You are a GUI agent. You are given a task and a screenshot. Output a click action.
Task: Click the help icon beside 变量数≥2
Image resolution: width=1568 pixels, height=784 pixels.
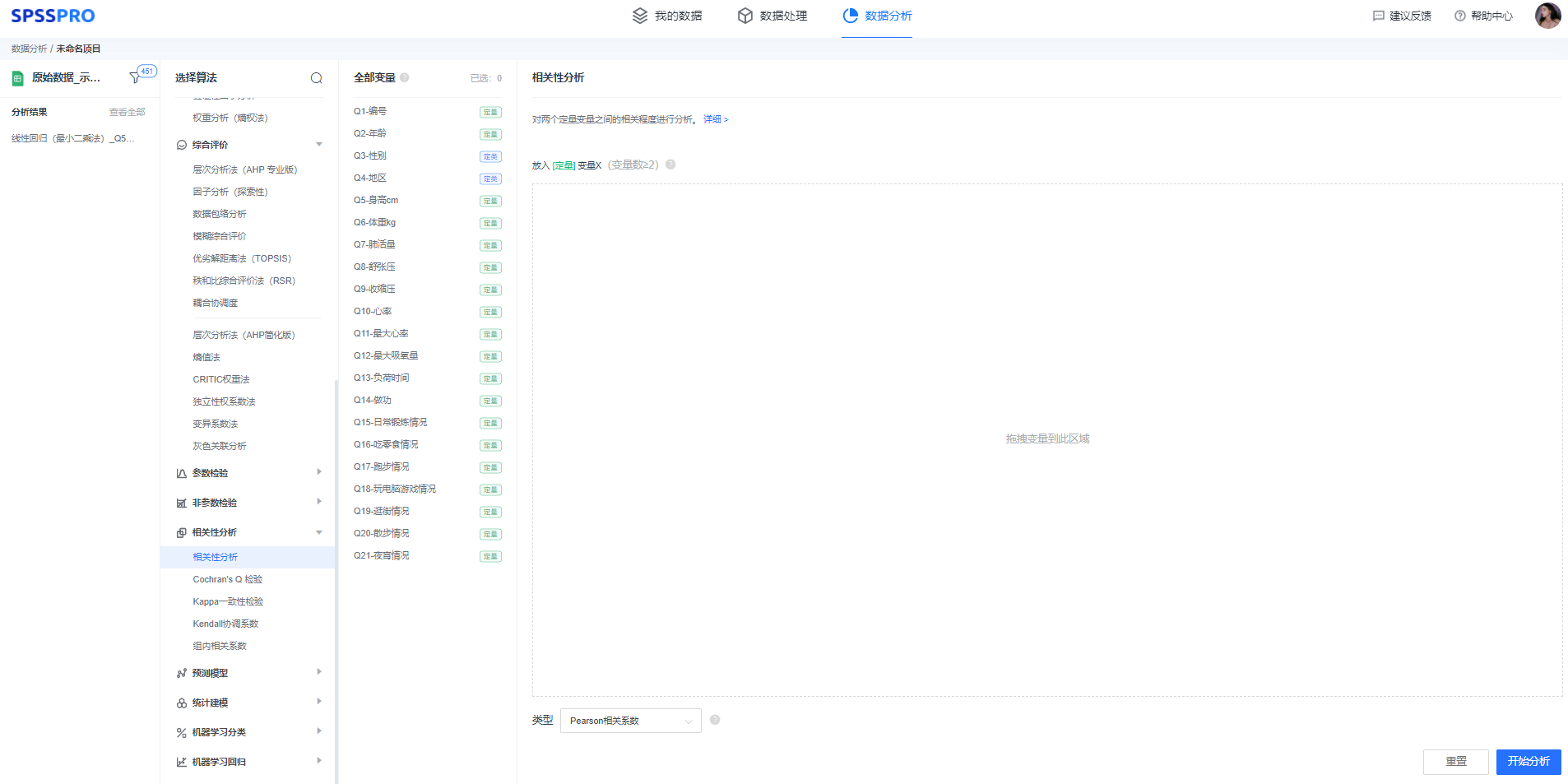(x=670, y=165)
